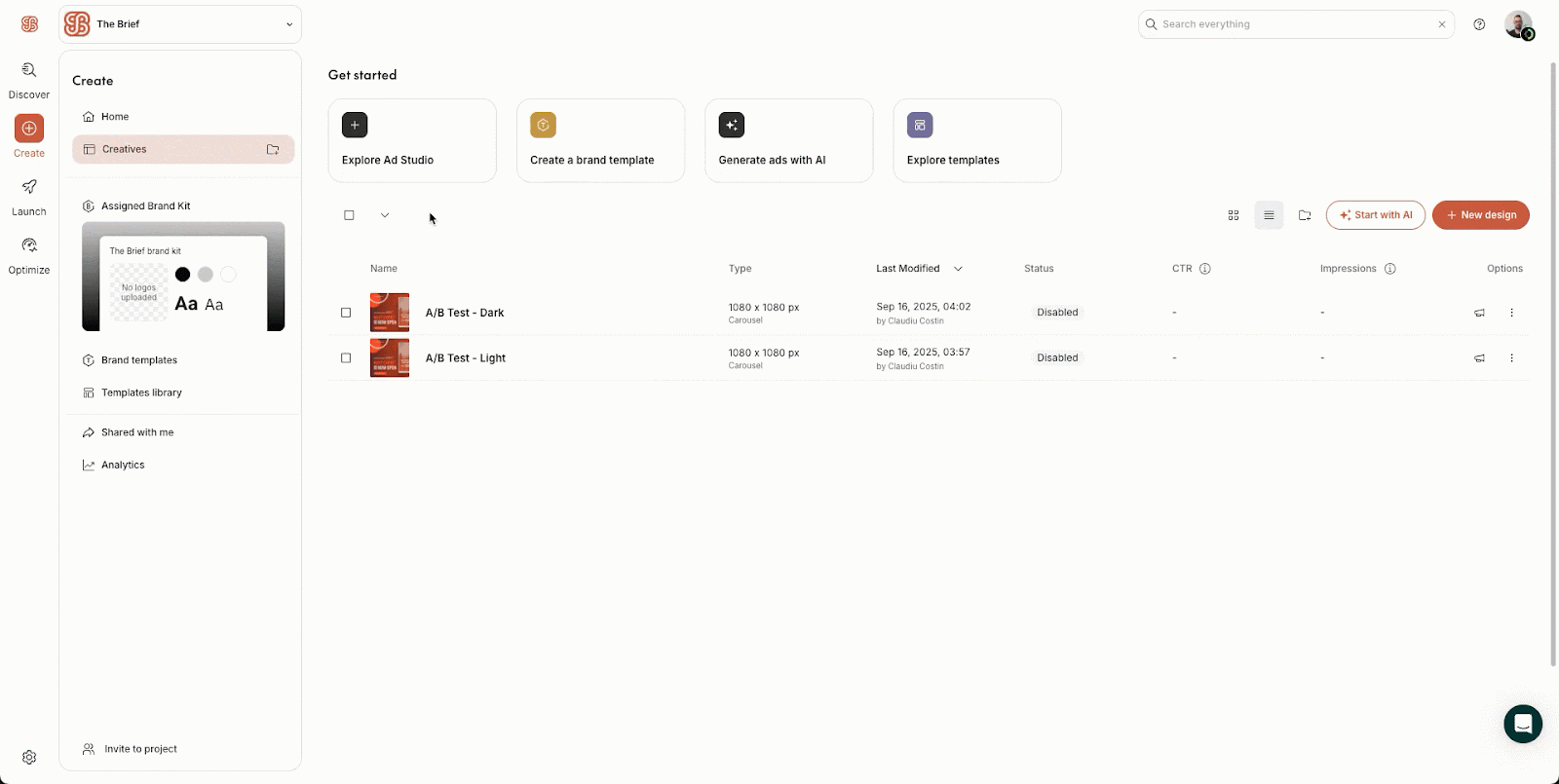Toggle the select all checkbox
Image resolution: width=1559 pixels, height=784 pixels.
click(x=349, y=215)
